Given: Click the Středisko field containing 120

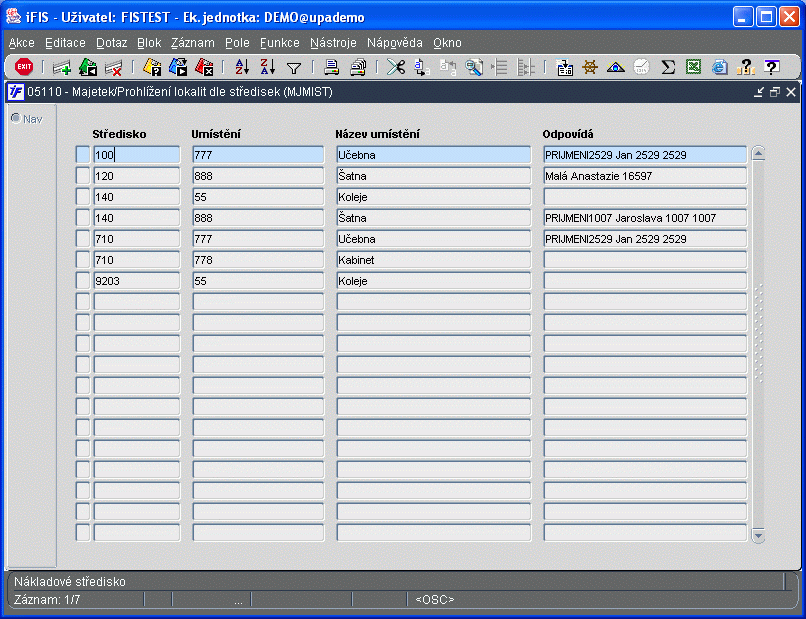Looking at the screenshot, I should pos(137,176).
